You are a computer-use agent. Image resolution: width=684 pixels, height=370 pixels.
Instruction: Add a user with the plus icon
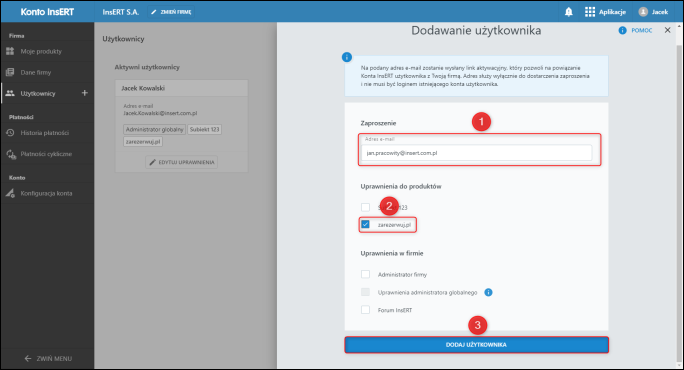coord(85,93)
